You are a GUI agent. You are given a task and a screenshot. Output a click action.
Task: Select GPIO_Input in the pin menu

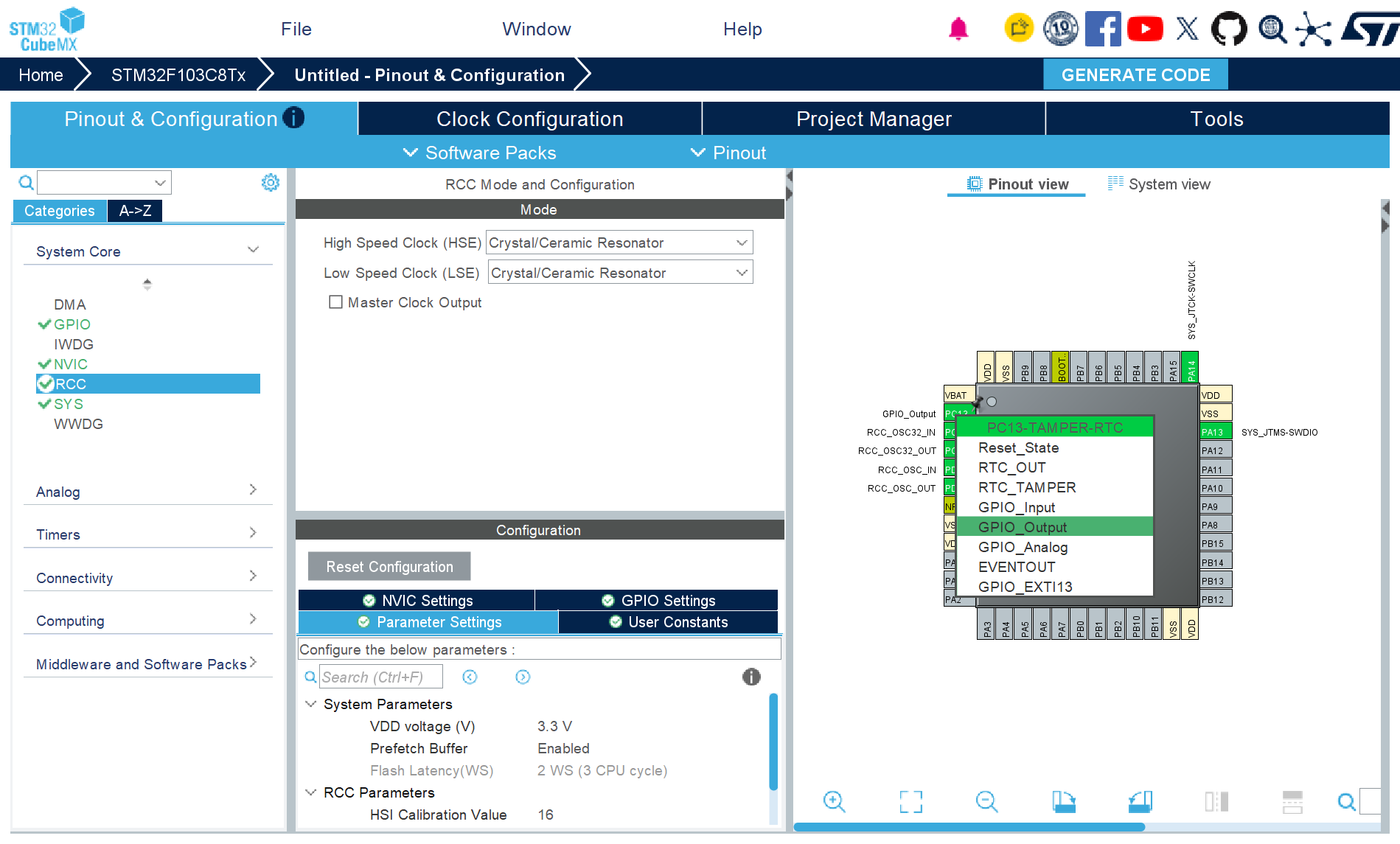tap(1055, 507)
